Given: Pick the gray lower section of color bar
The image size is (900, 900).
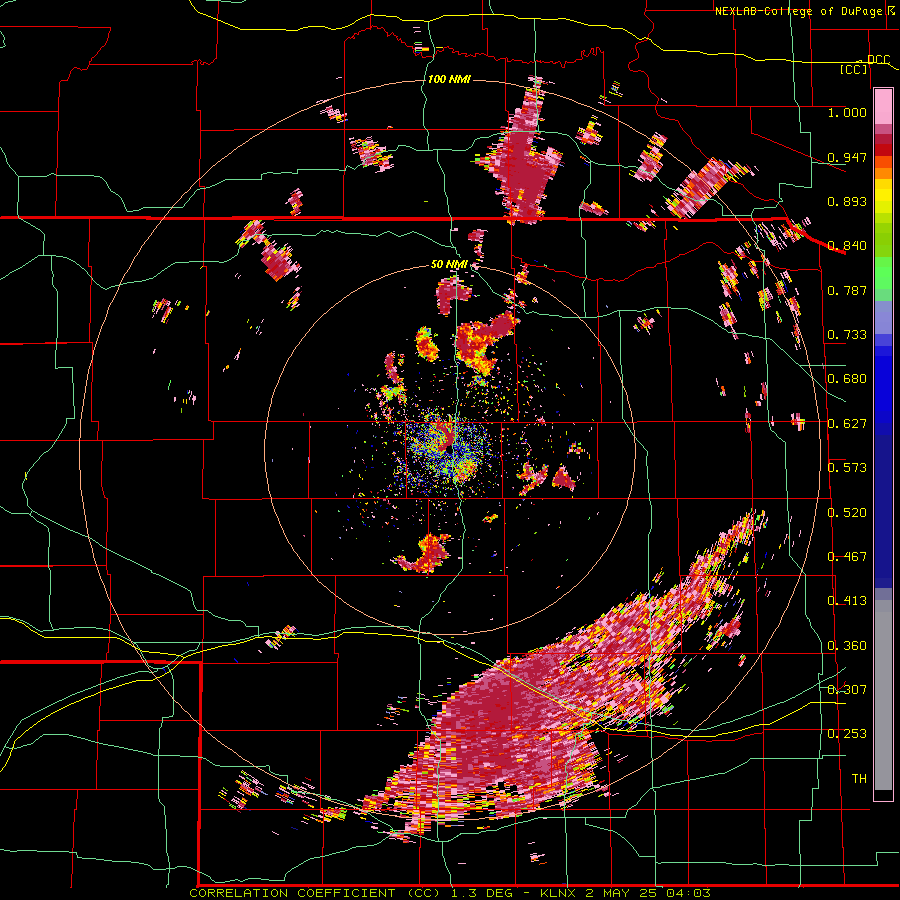Looking at the screenshot, I should (x=883, y=695).
